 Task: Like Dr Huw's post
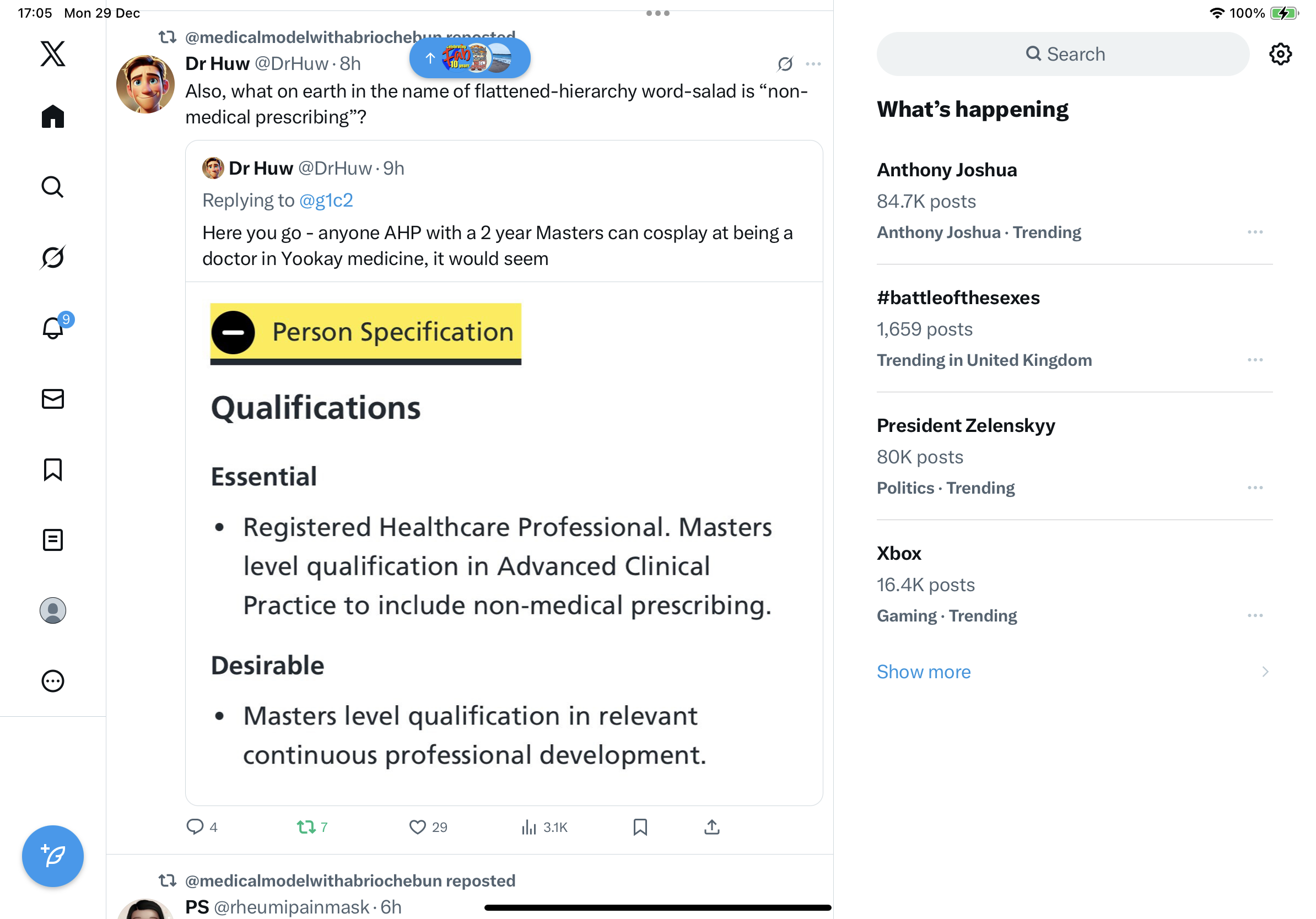[x=417, y=827]
